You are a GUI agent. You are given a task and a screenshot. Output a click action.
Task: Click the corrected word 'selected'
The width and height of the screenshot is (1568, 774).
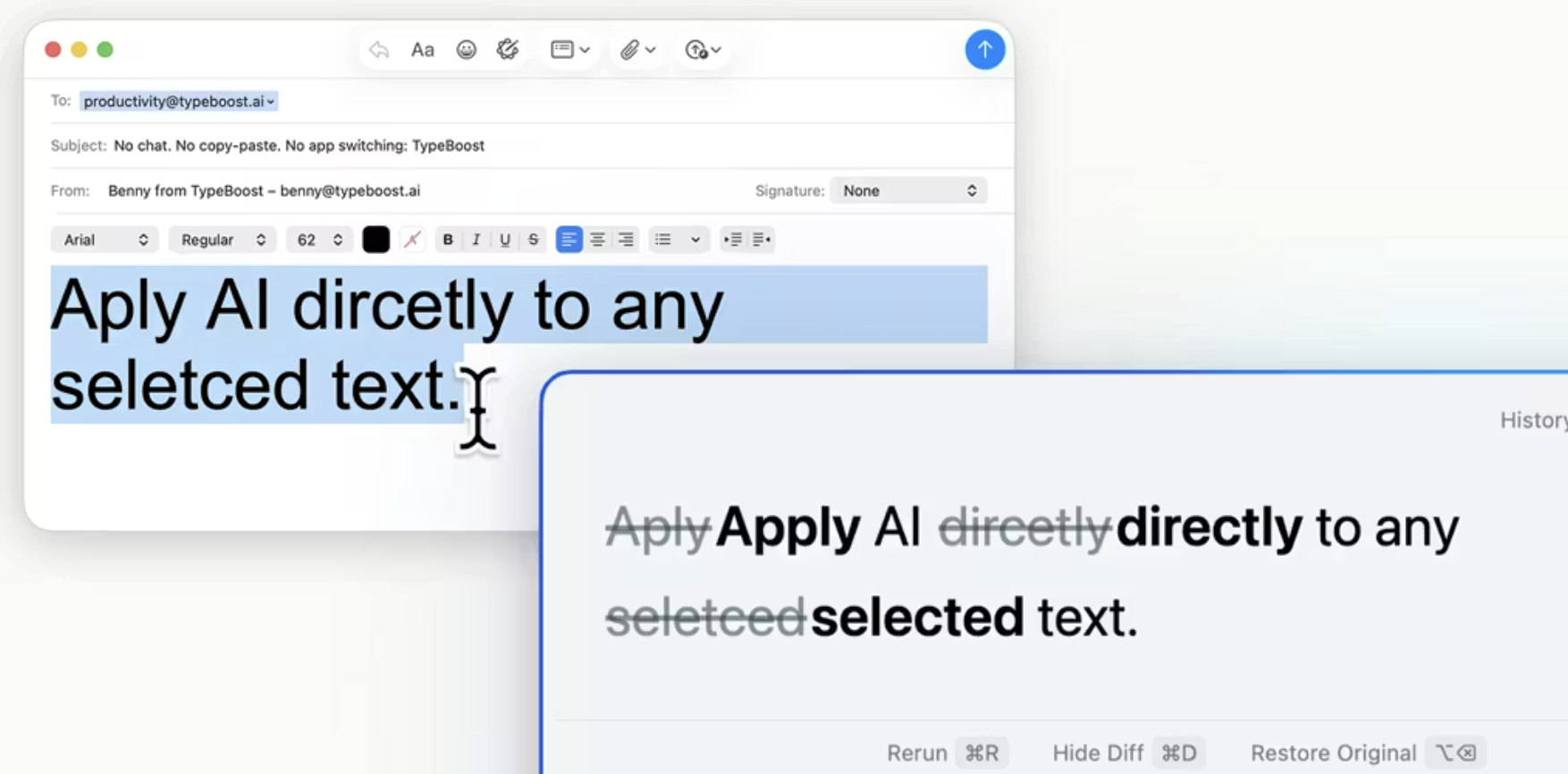point(917,618)
